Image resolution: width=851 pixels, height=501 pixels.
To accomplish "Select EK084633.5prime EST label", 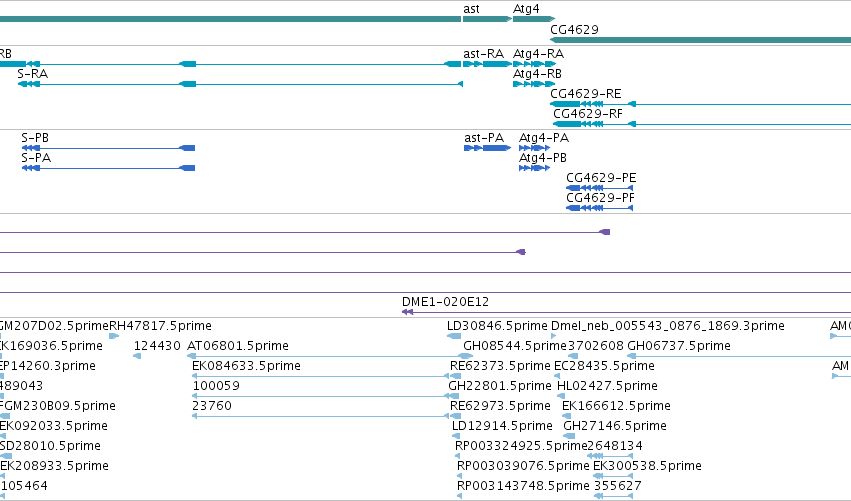I will pos(246,366).
